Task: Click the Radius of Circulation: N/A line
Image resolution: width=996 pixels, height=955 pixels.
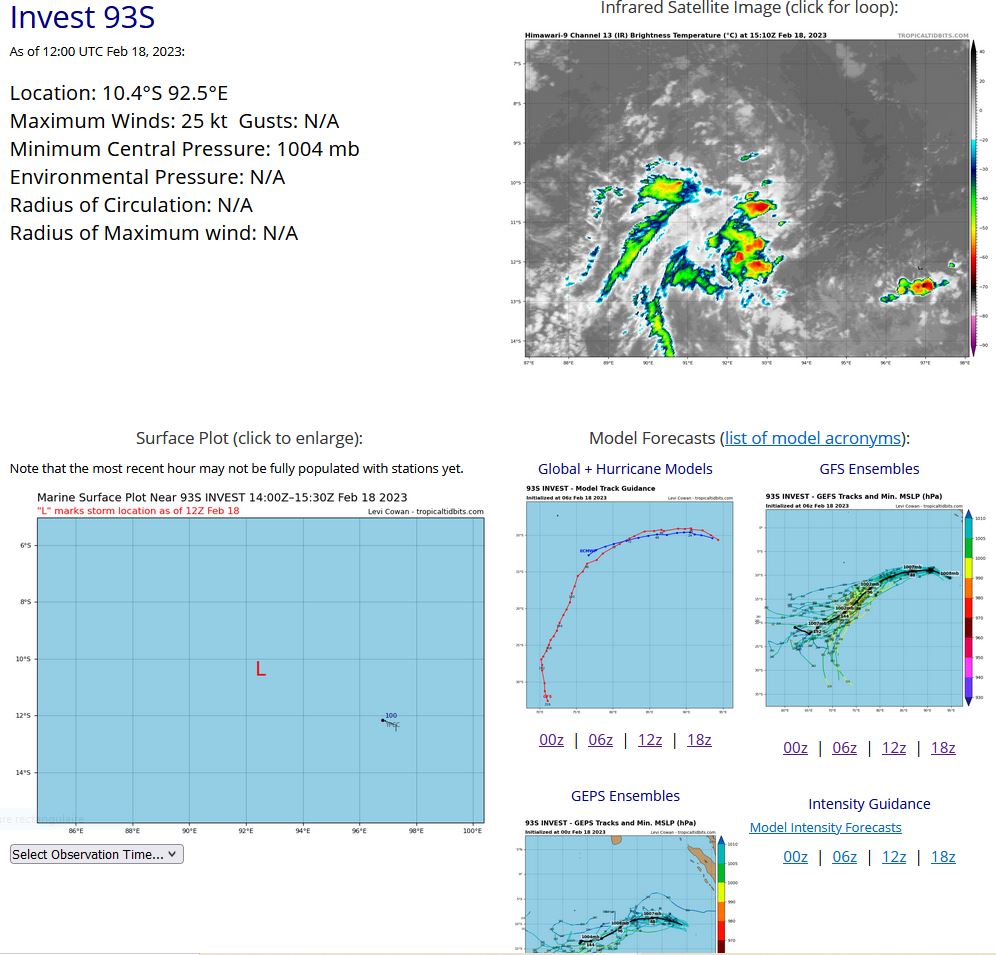Action: click(x=131, y=205)
